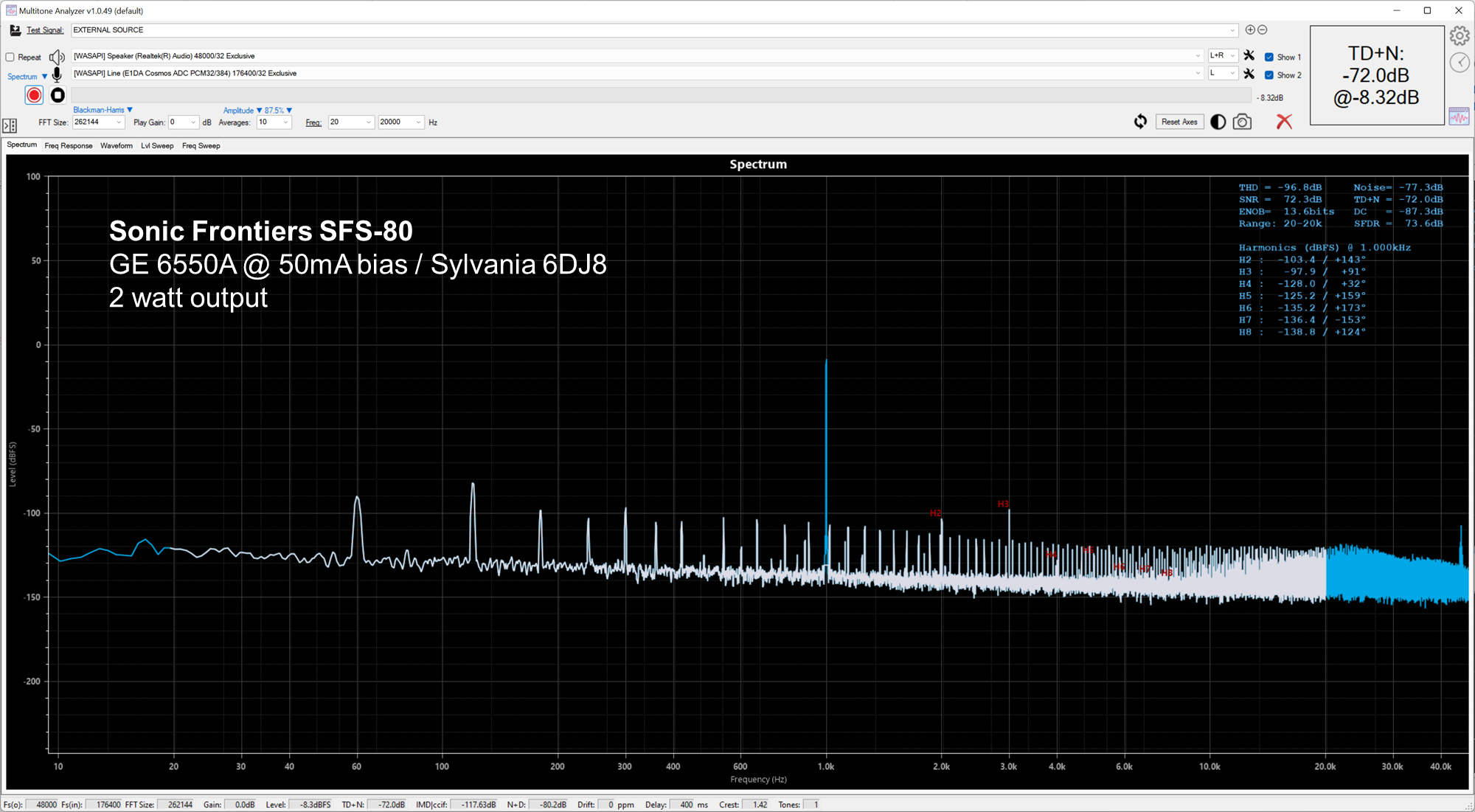Click the input level meter bar
The height and width of the screenshot is (812, 1475).
[x=662, y=96]
